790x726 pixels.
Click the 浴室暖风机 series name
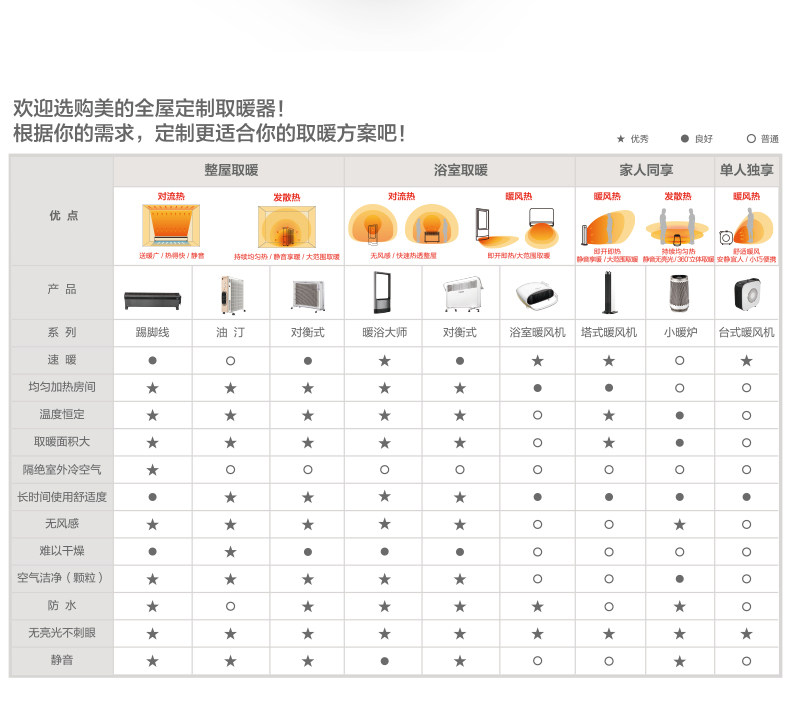(538, 333)
